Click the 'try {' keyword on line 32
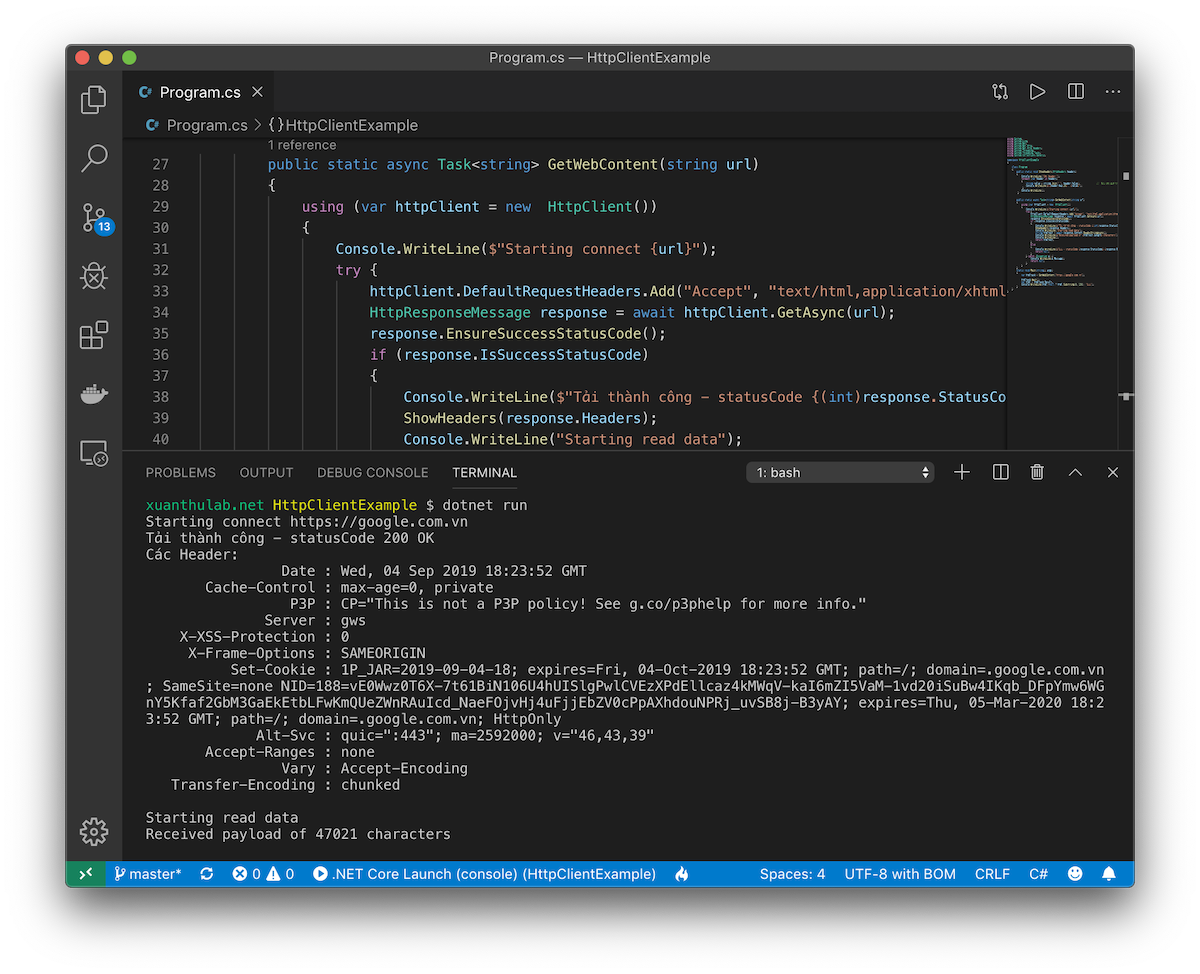 point(356,270)
